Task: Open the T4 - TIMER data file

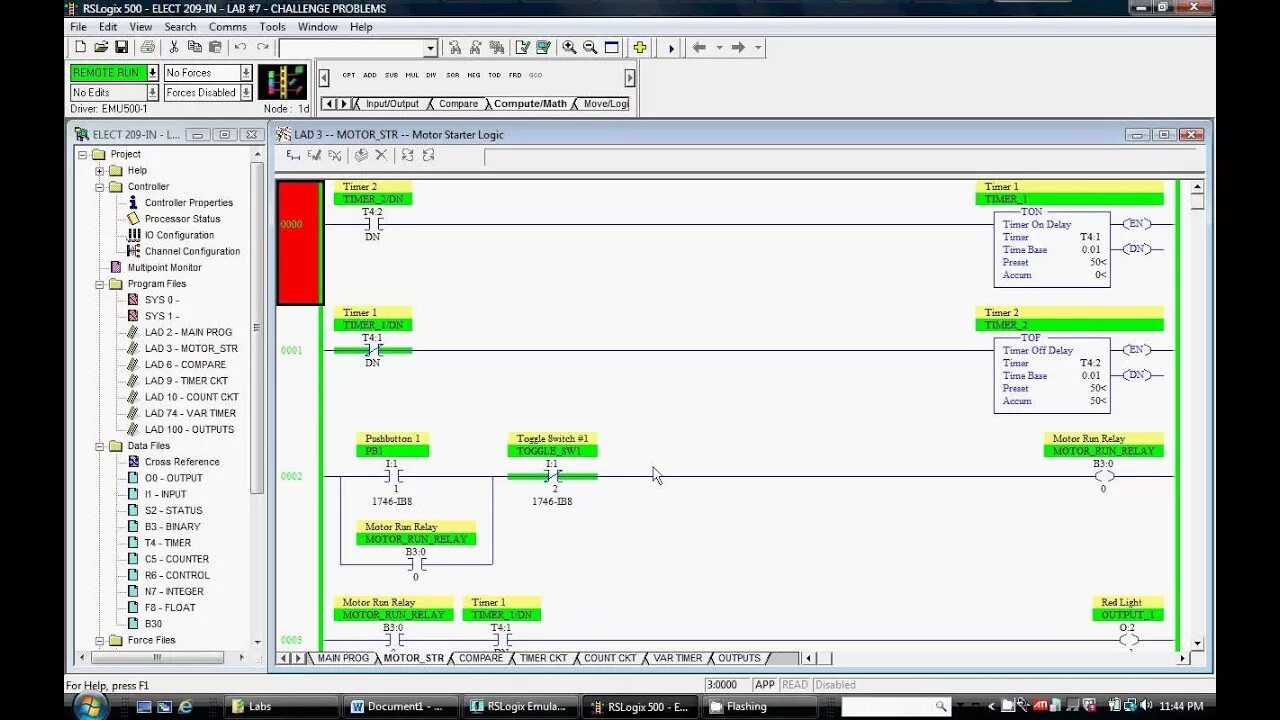Action: coord(168,543)
